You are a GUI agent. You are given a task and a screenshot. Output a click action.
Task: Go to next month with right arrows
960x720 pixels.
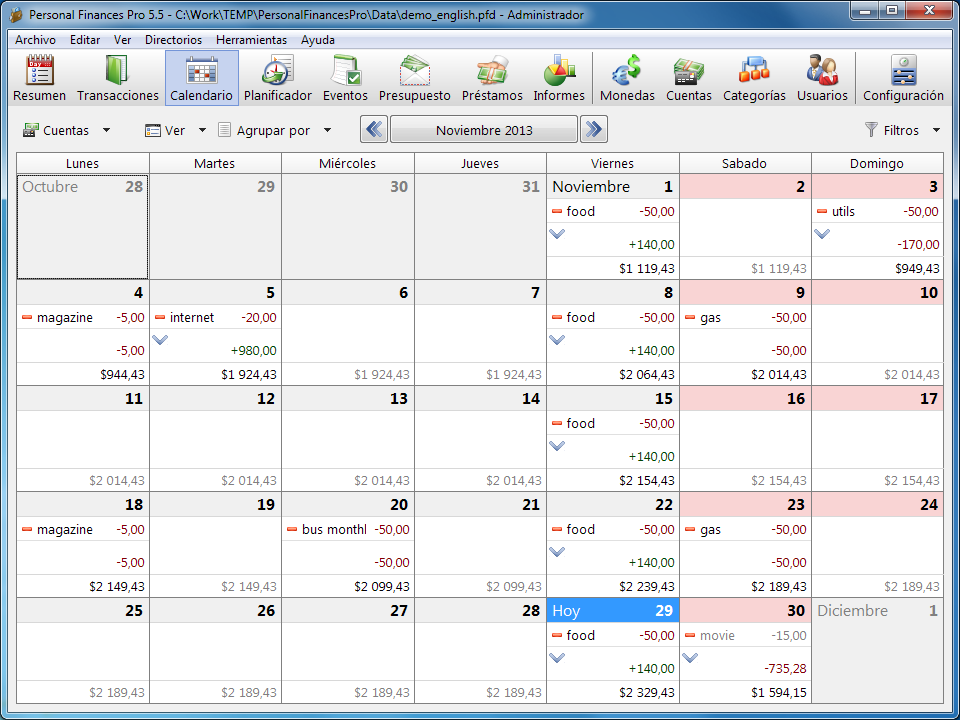(x=594, y=130)
